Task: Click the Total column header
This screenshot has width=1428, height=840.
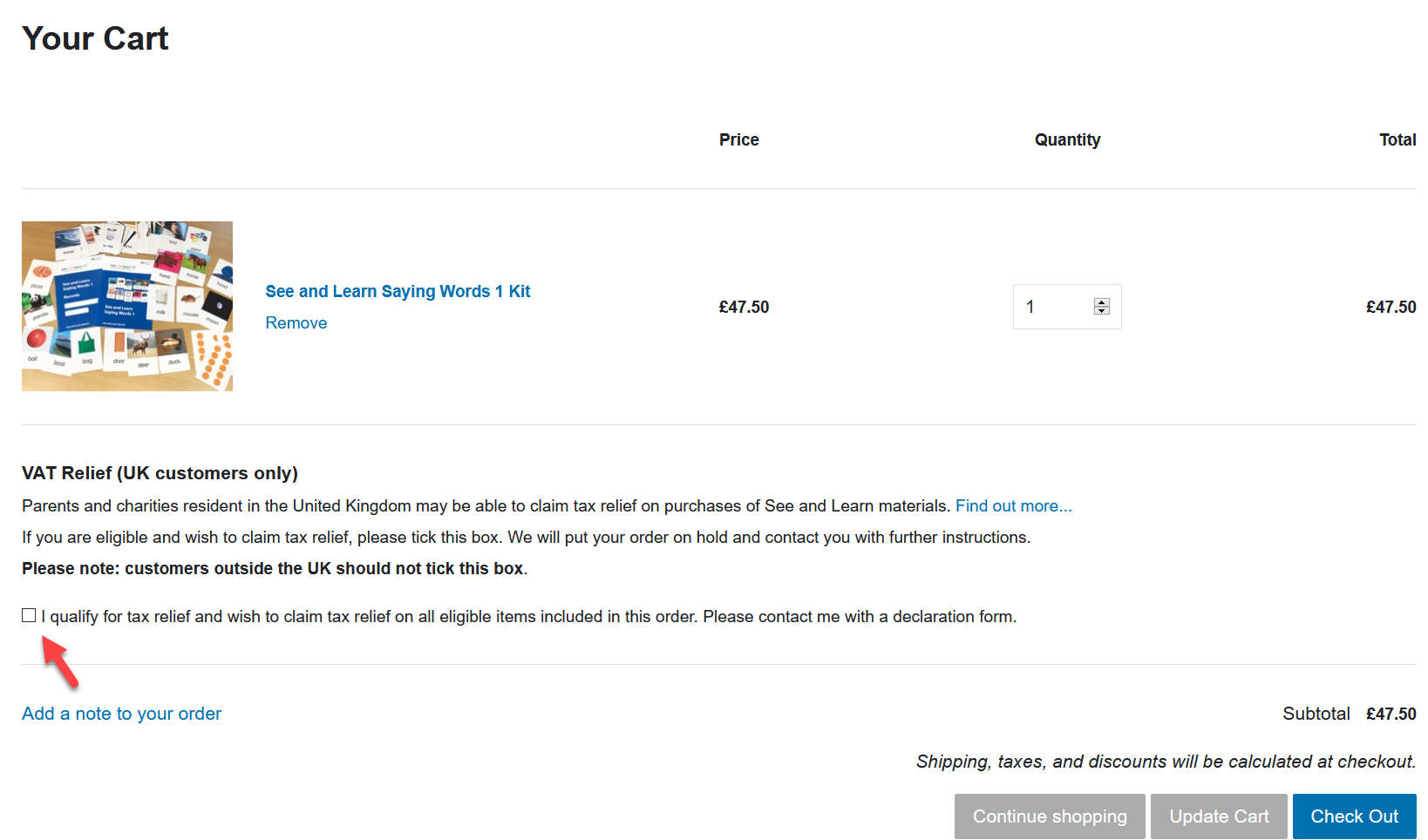Action: point(1397,139)
